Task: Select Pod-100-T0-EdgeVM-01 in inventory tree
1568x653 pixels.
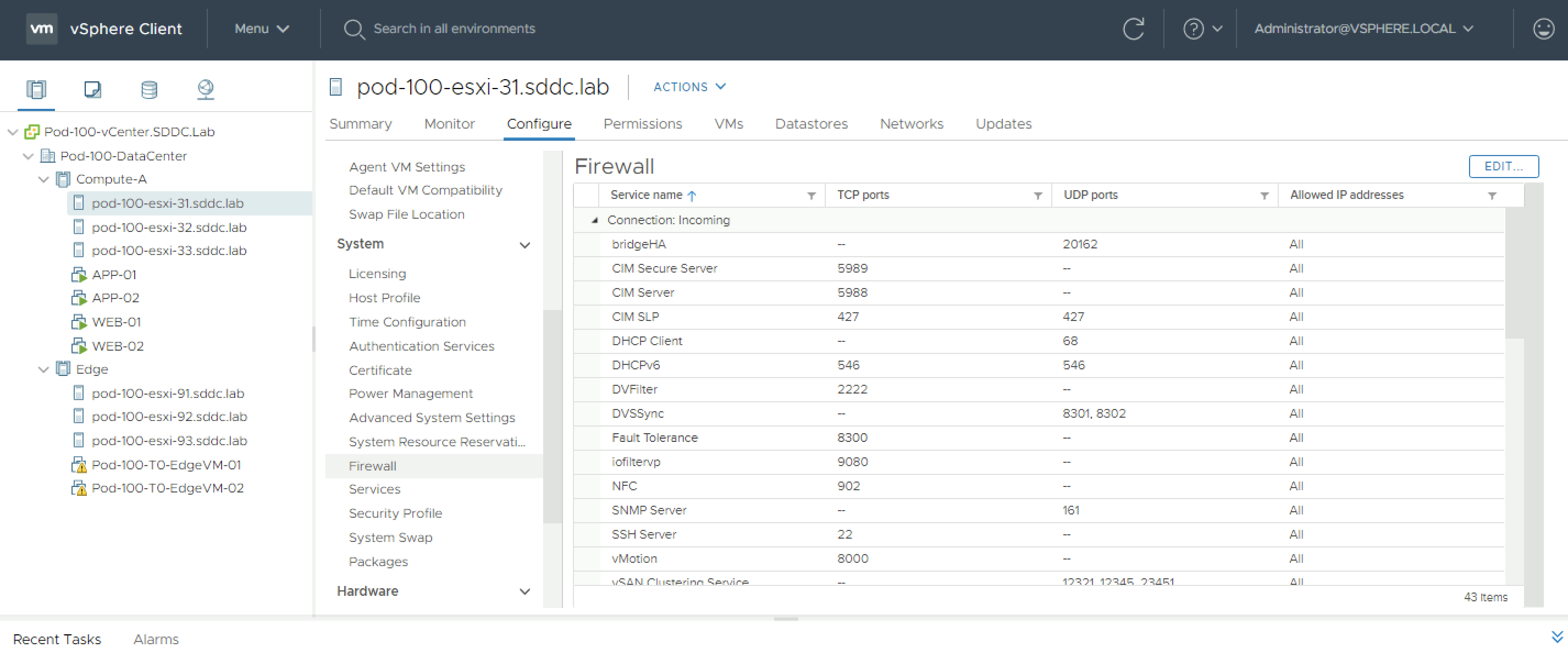Action: (166, 465)
